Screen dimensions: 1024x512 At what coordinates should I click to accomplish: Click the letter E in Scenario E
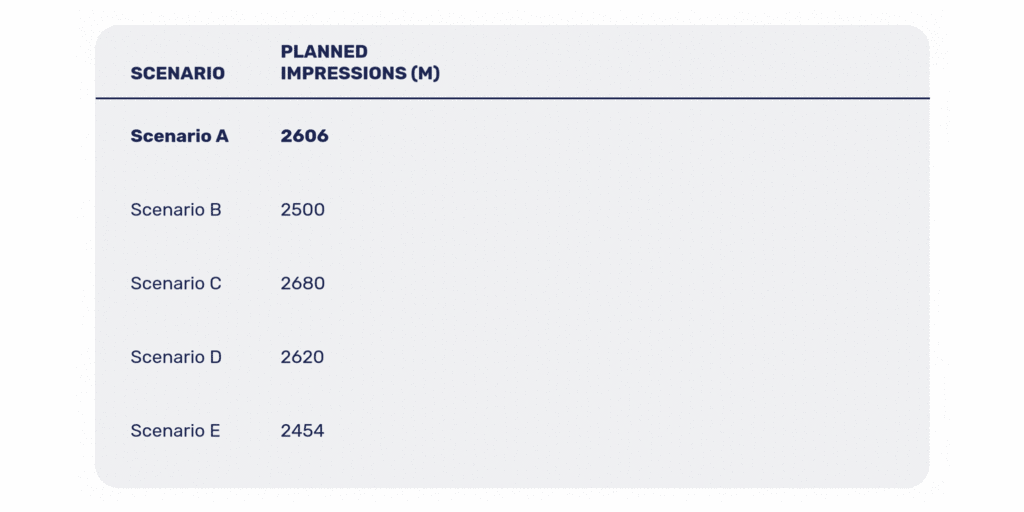[215, 431]
